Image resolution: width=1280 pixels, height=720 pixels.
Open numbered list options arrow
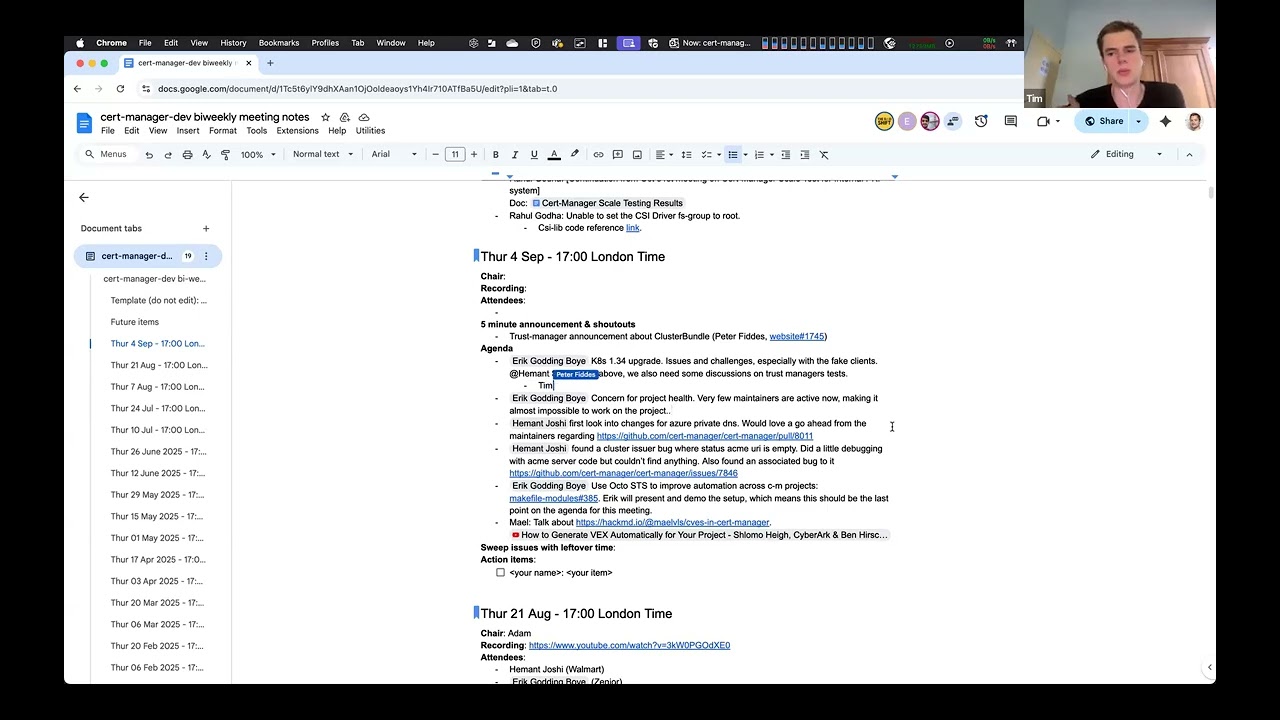click(771, 154)
